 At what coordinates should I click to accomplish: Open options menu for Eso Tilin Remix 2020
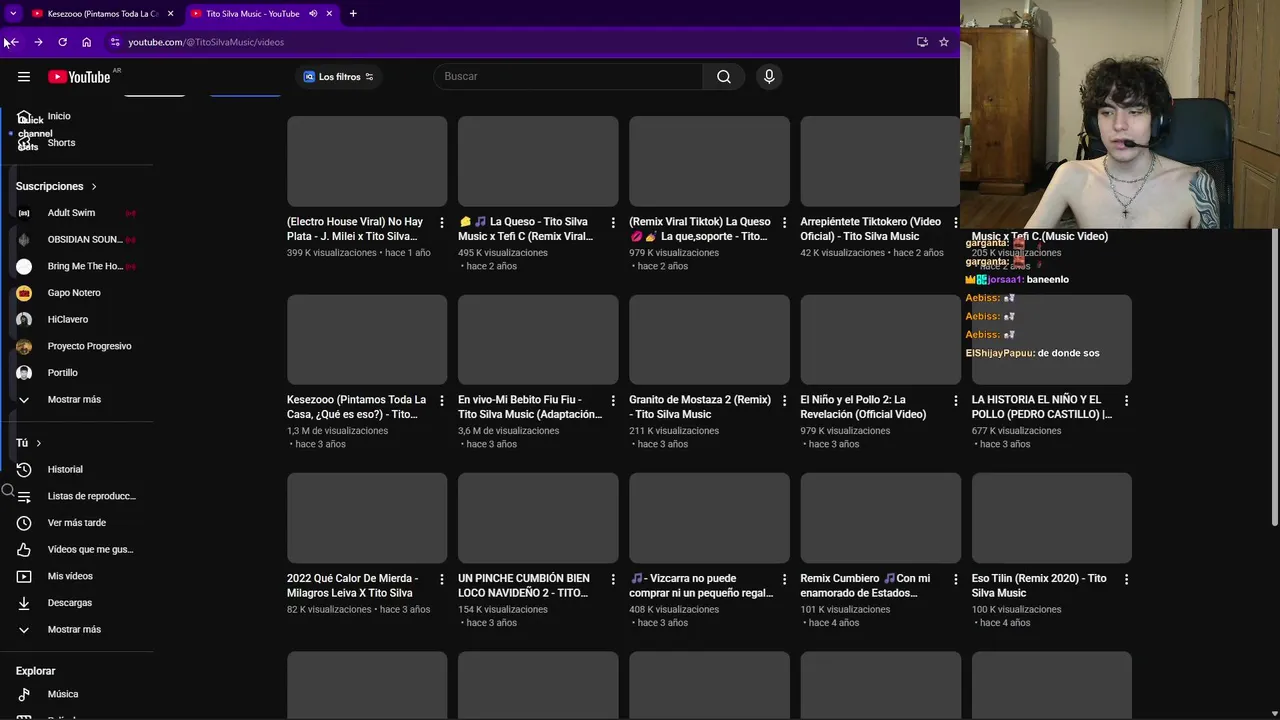(1126, 579)
